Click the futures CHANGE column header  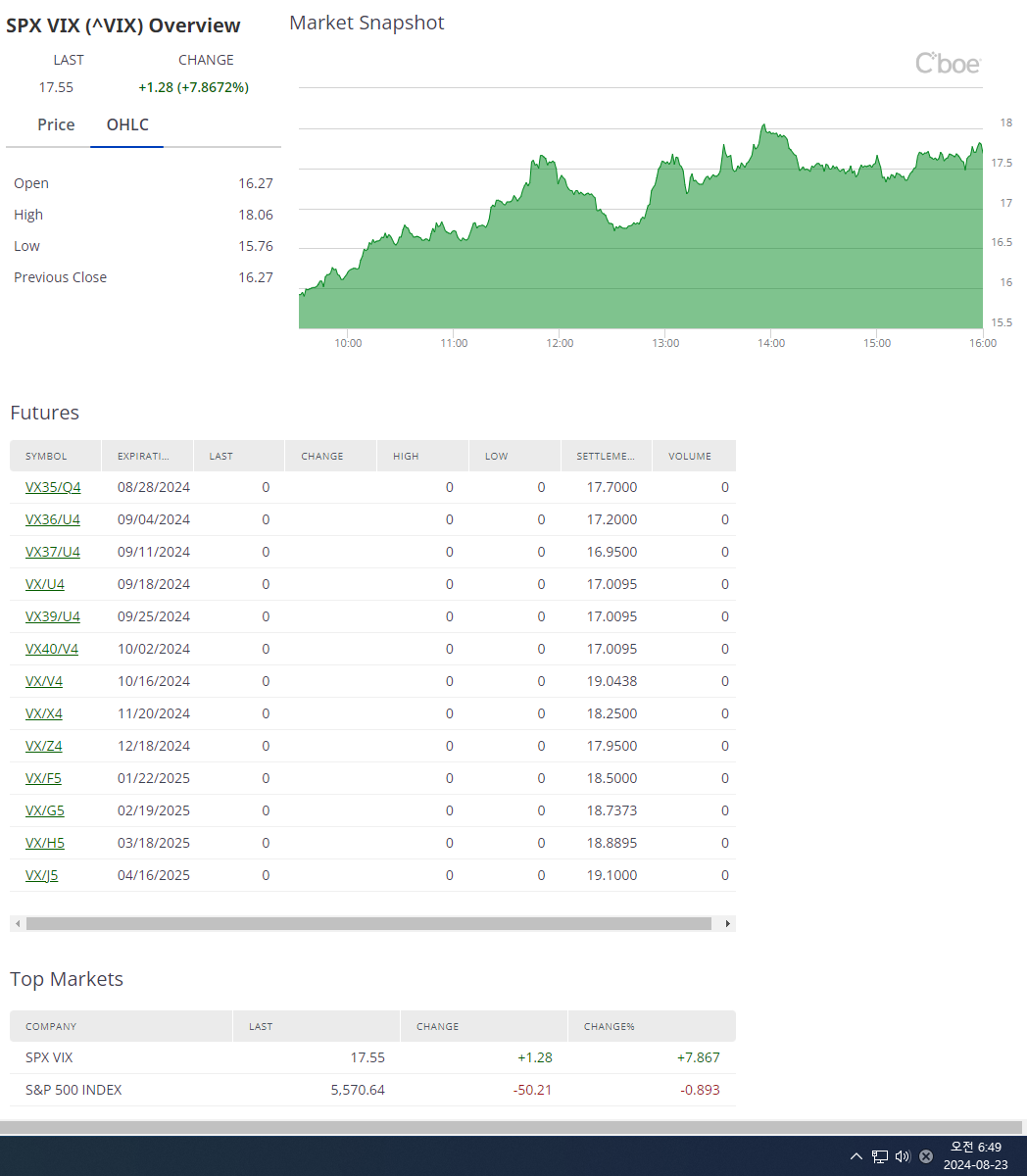click(330, 456)
